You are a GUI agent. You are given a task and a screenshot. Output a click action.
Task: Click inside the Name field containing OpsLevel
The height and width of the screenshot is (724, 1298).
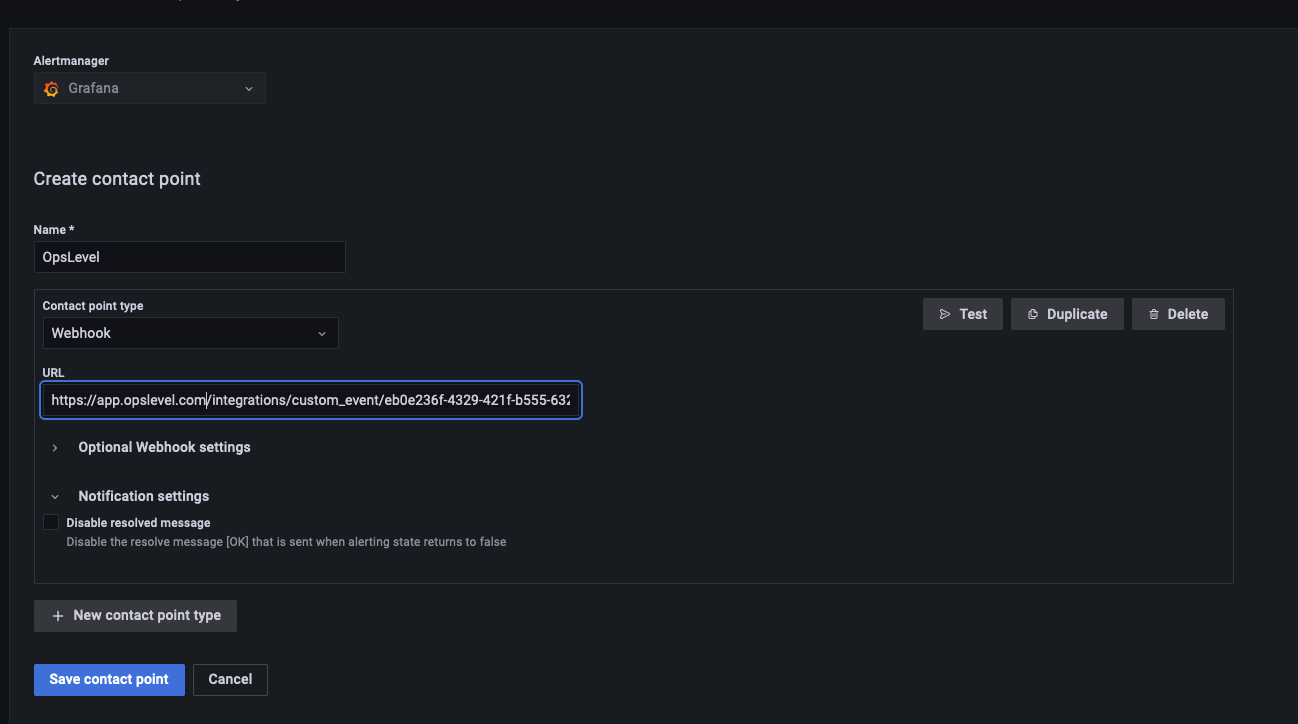[190, 257]
